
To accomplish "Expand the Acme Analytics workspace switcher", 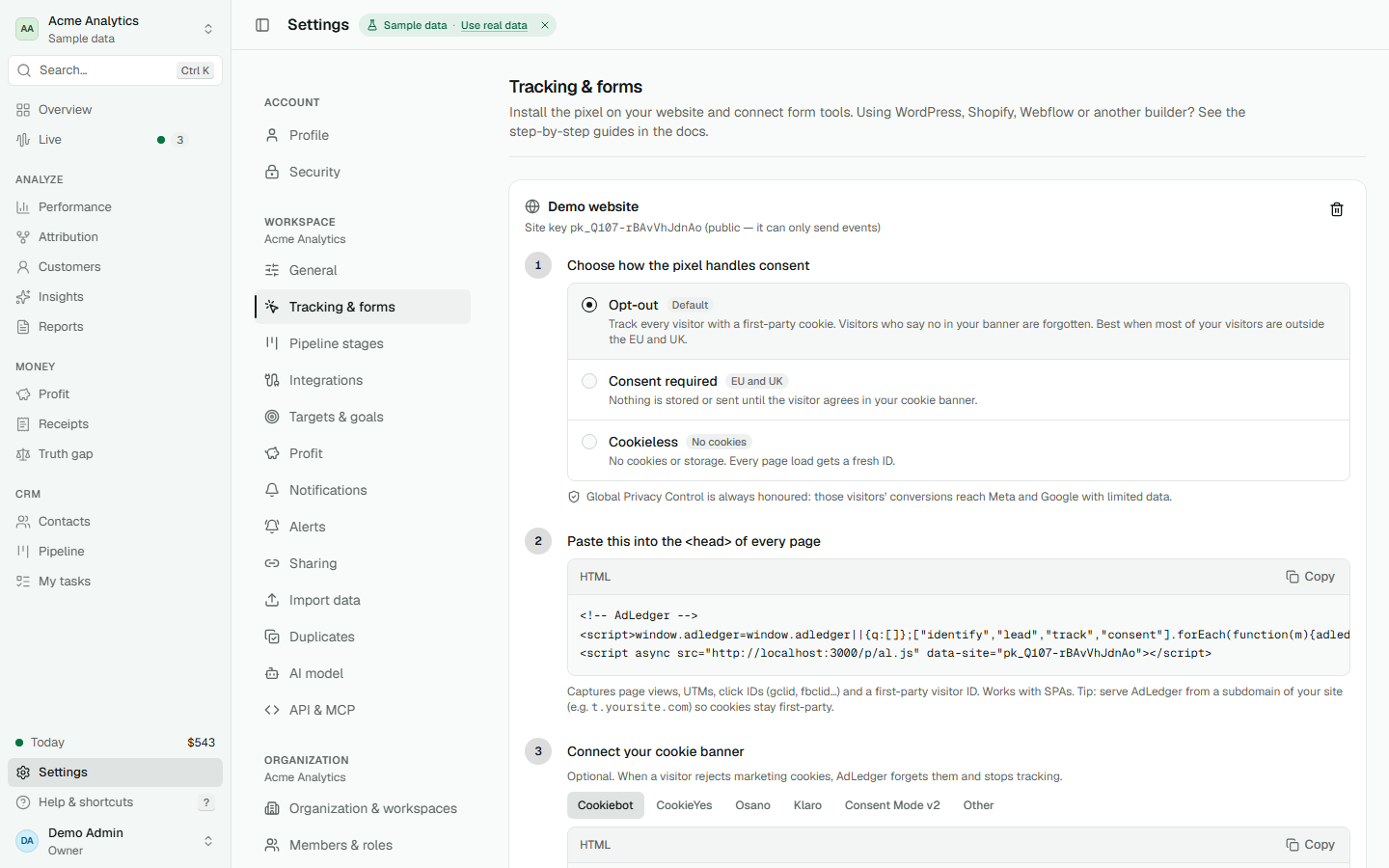I will point(115,29).
